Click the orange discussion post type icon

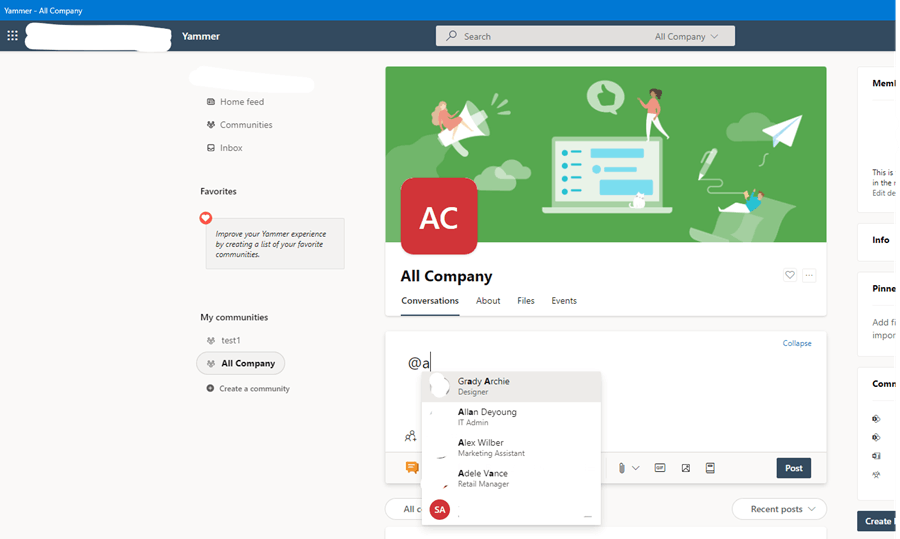[412, 467]
